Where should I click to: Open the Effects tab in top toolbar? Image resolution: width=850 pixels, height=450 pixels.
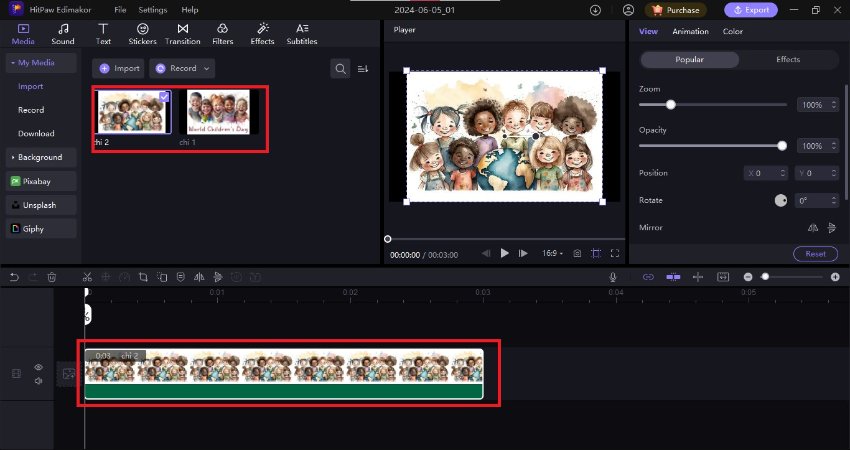pos(262,34)
